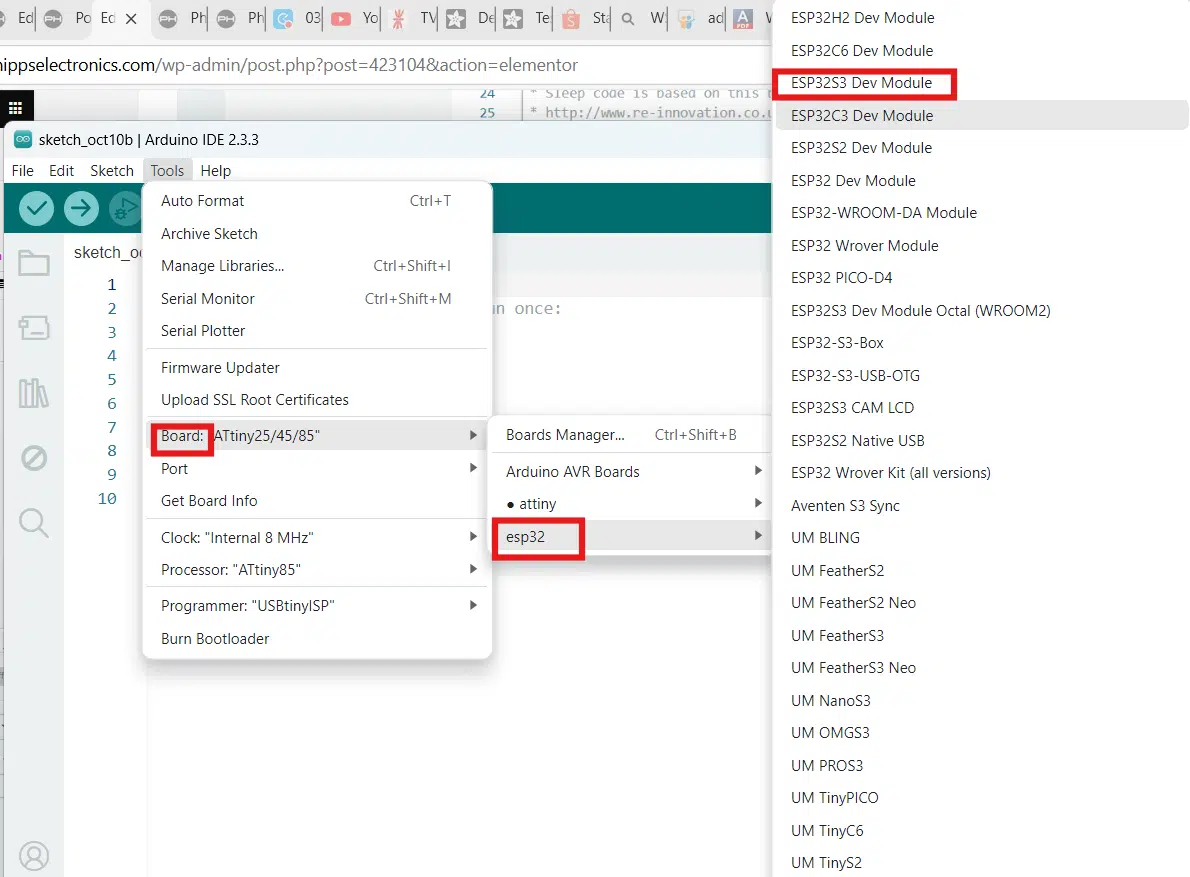Select ESP32 Wrover Module board
This screenshot has width=1190, height=877.
click(x=981, y=246)
